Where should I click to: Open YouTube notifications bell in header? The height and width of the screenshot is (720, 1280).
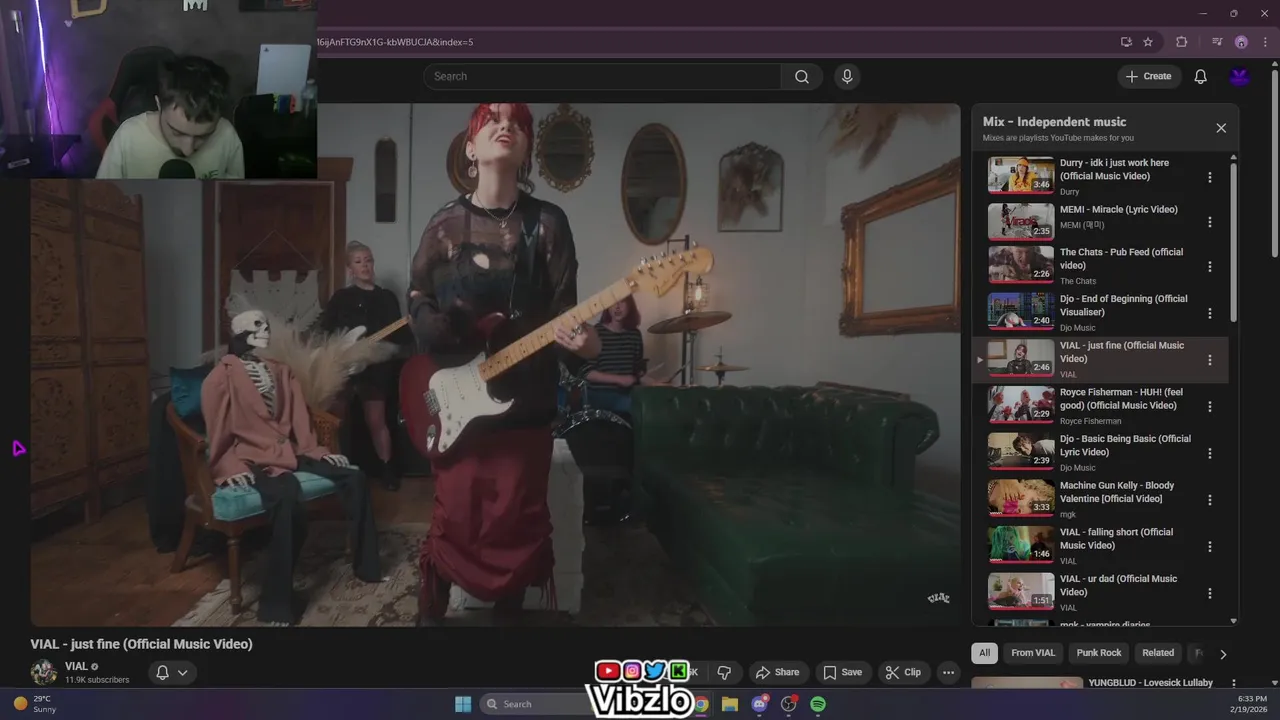(1201, 77)
